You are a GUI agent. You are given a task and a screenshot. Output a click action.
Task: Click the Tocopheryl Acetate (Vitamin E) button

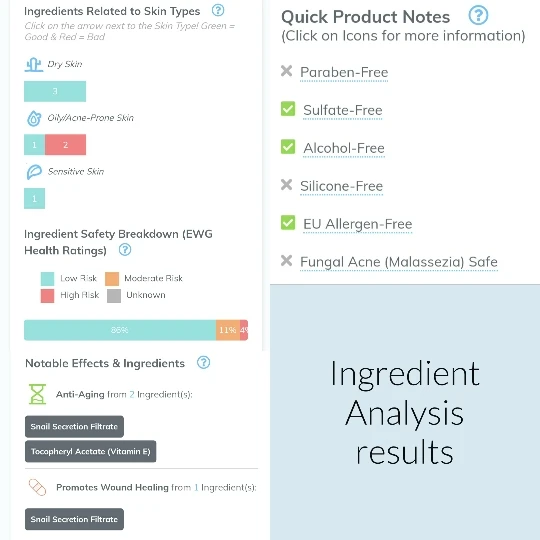pos(91,451)
